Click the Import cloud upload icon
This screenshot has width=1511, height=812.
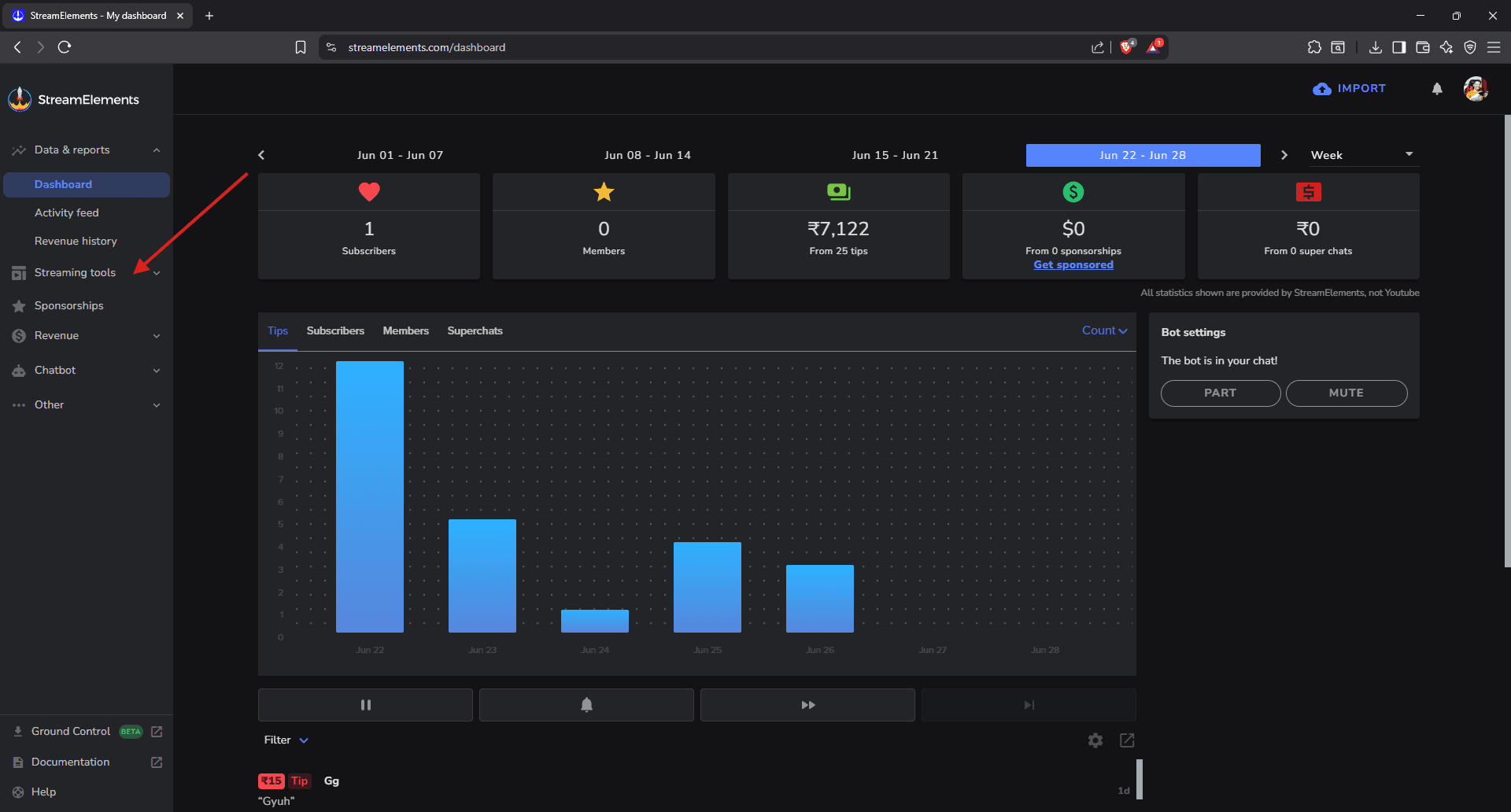point(1322,89)
